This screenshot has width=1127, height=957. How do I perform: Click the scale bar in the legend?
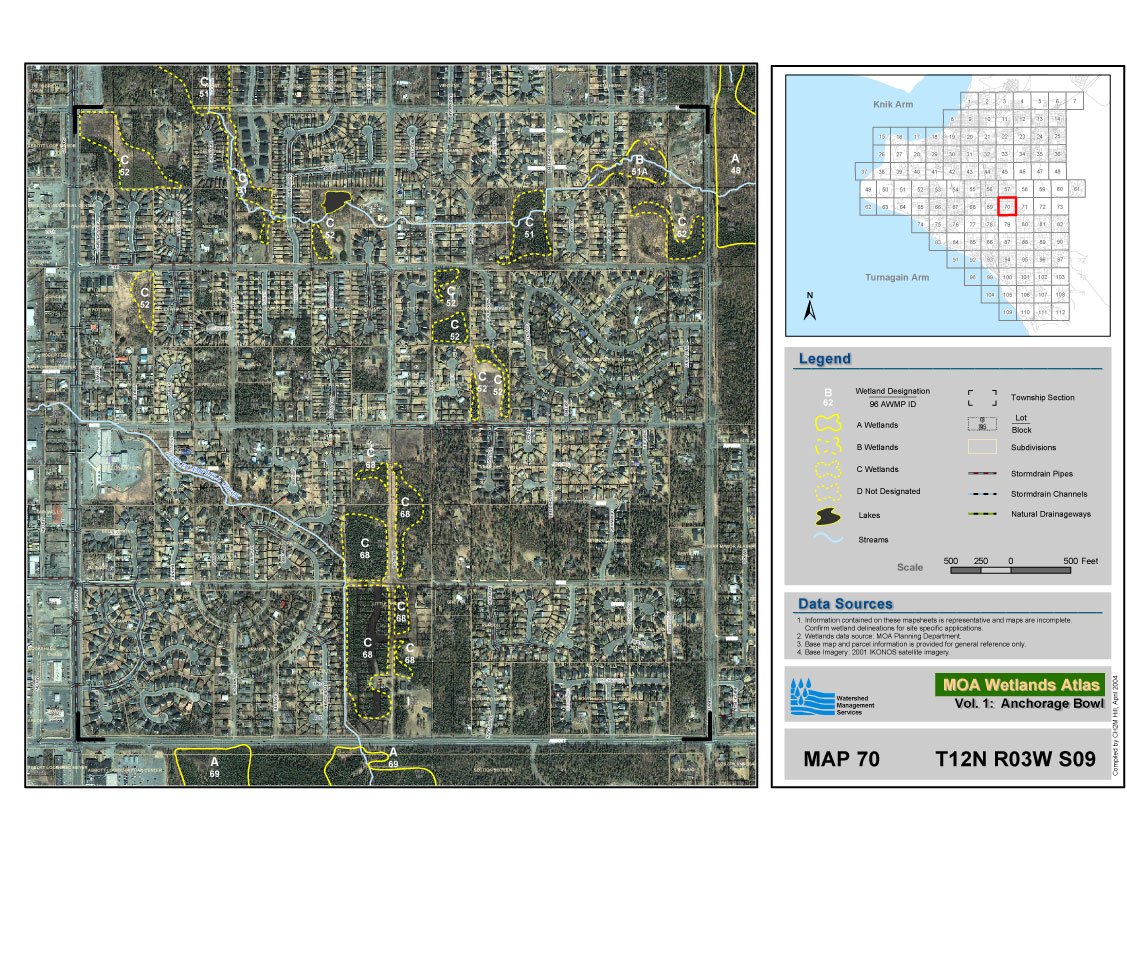(1009, 569)
